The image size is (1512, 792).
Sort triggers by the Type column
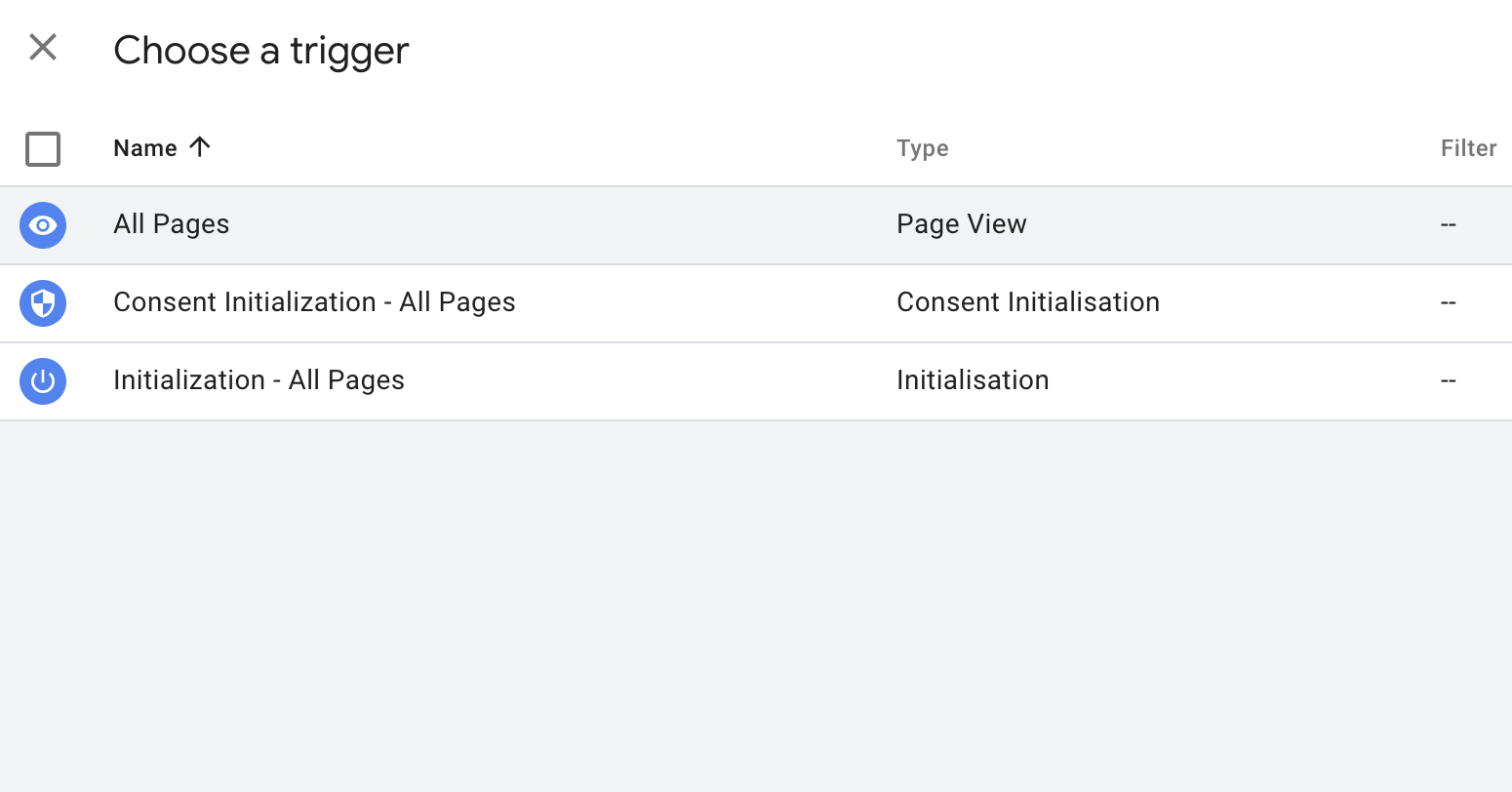coord(922,147)
